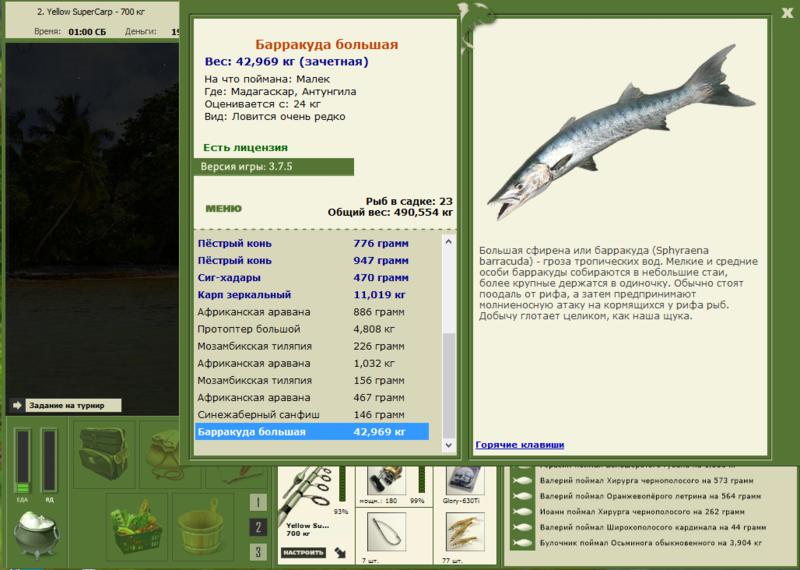Click the reel image with power 180
The height and width of the screenshot is (570, 800).
point(387,480)
